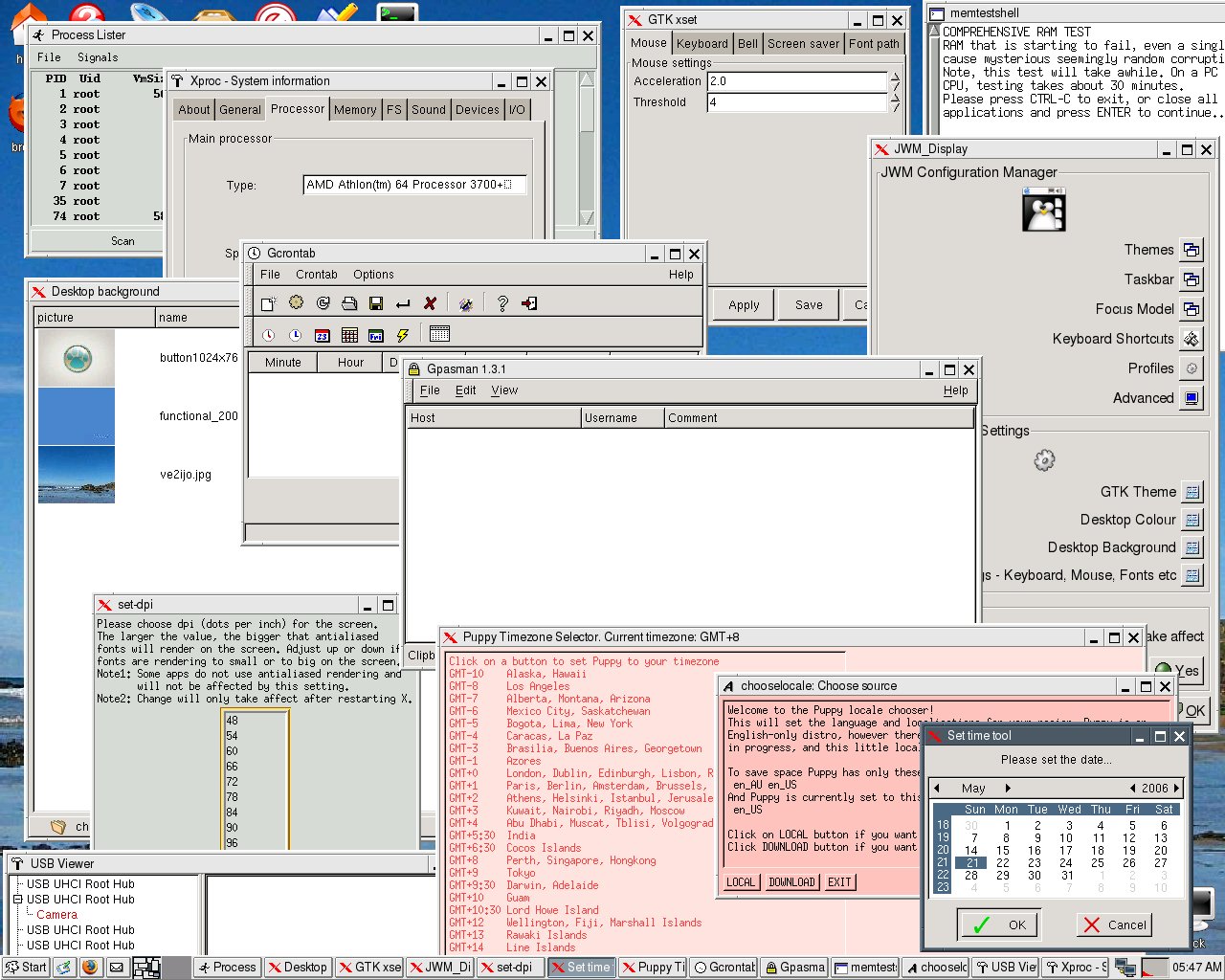Go to previous month in Set time tool
This screenshot has height=980, width=1225.
pyautogui.click(x=937, y=789)
